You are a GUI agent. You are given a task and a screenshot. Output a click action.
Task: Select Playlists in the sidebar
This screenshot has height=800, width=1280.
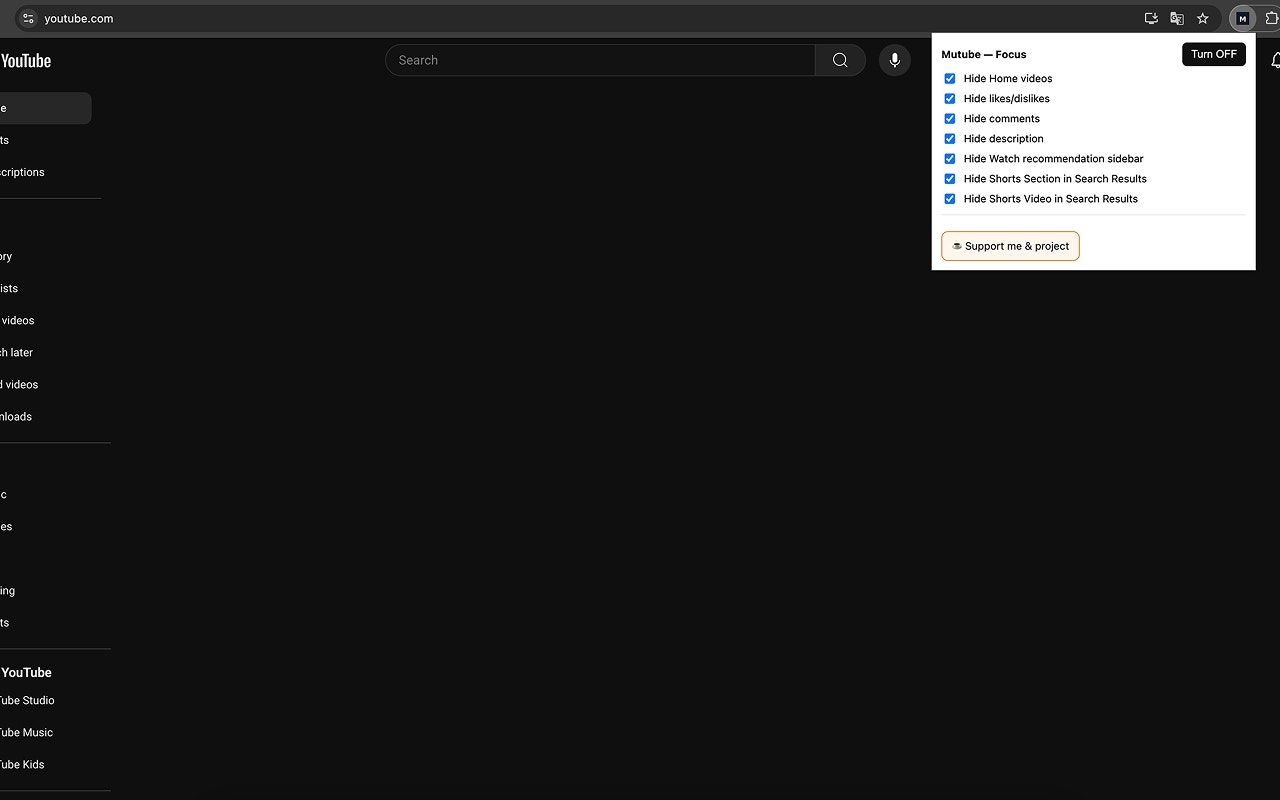tap(9, 288)
